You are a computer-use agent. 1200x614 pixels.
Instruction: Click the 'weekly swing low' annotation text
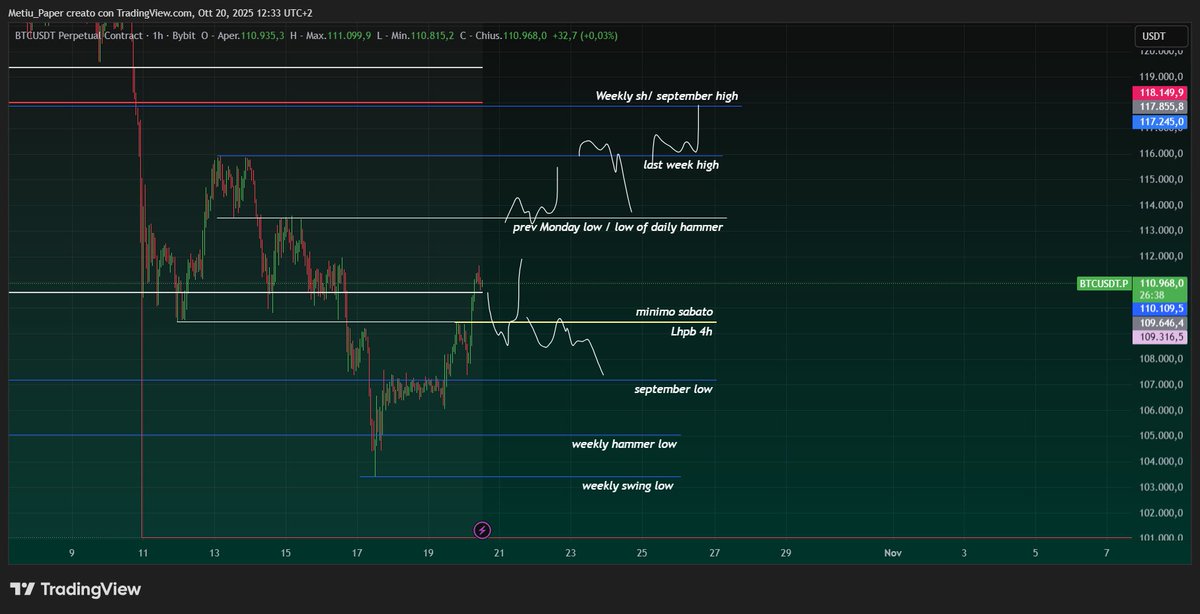tap(629, 486)
